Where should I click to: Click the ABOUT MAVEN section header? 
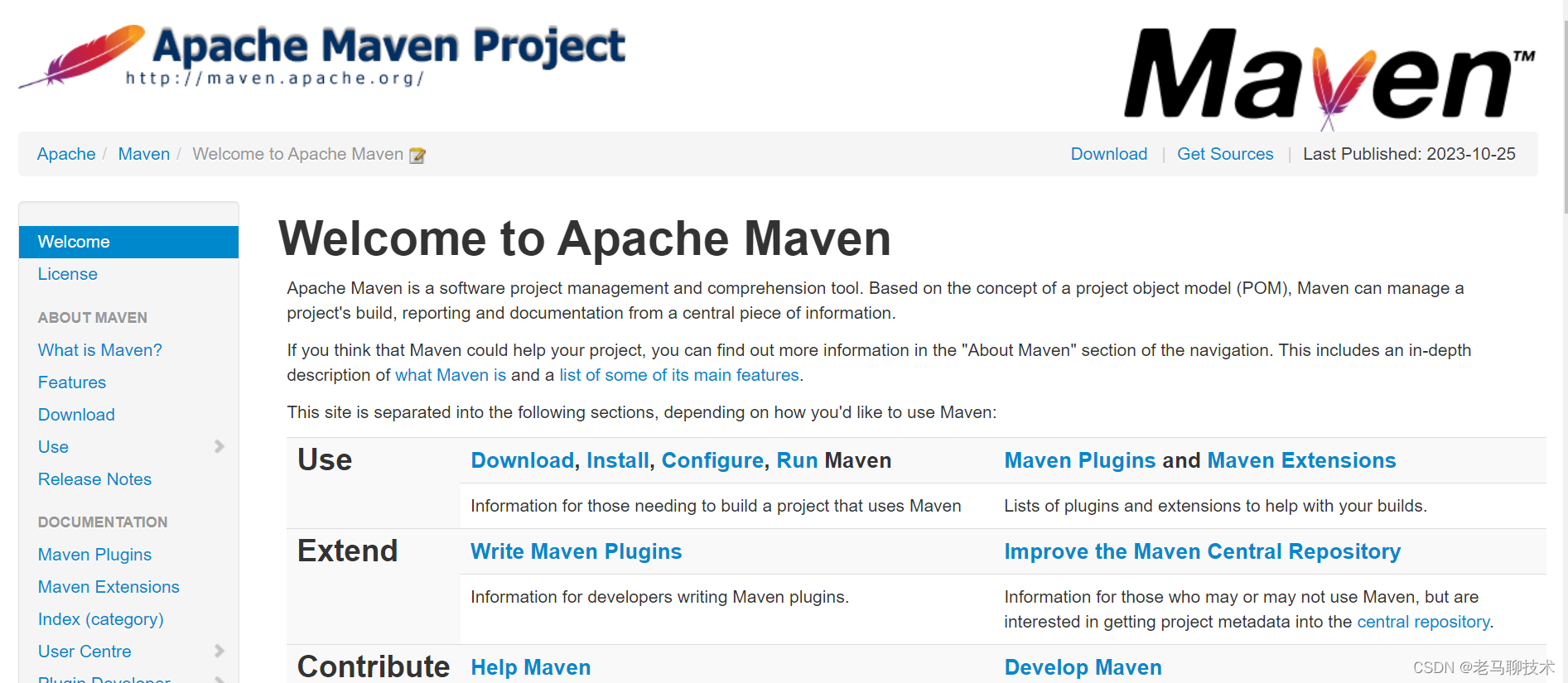(x=93, y=317)
